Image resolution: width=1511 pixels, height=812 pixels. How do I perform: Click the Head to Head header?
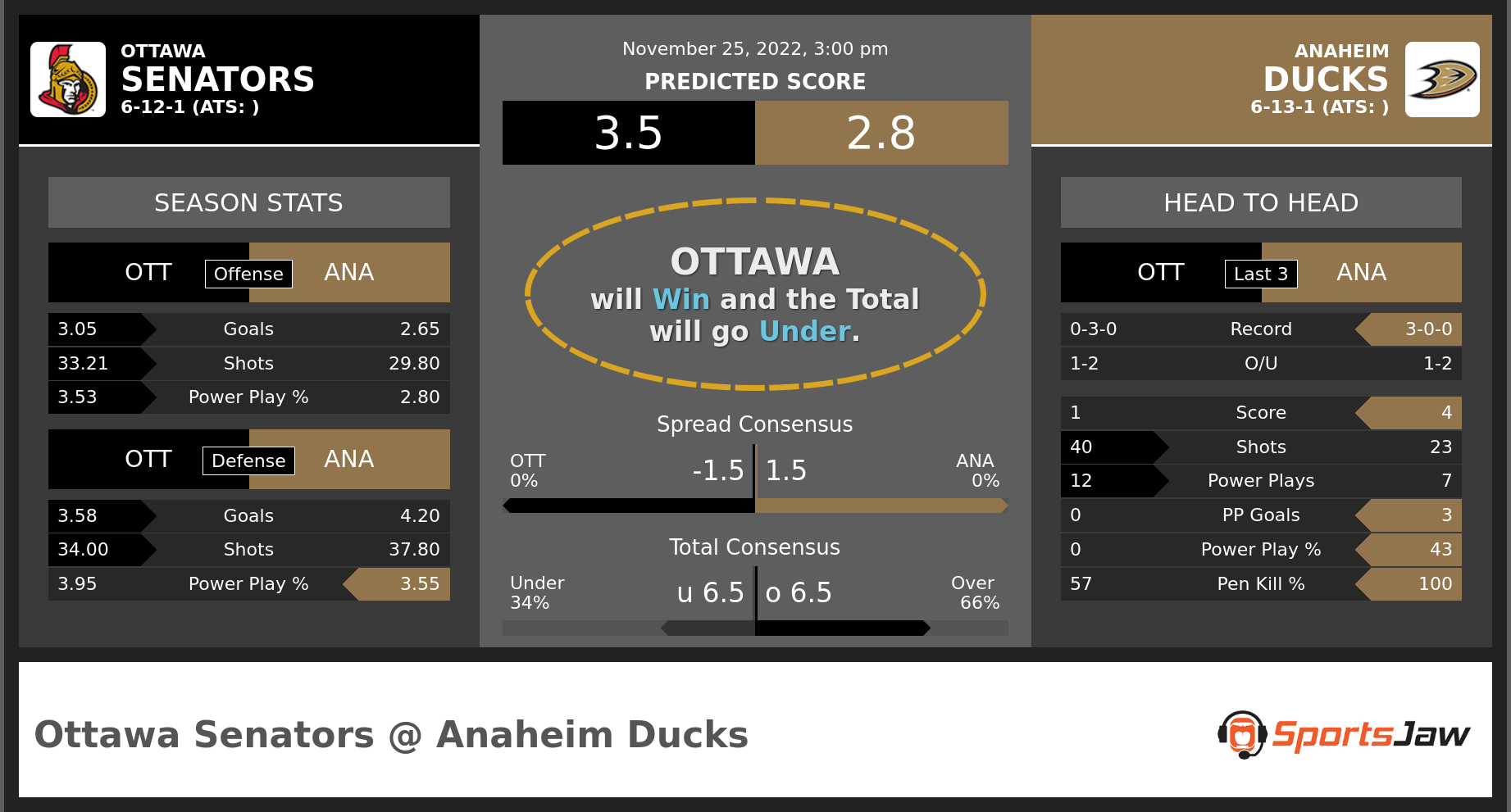[x=1261, y=202]
